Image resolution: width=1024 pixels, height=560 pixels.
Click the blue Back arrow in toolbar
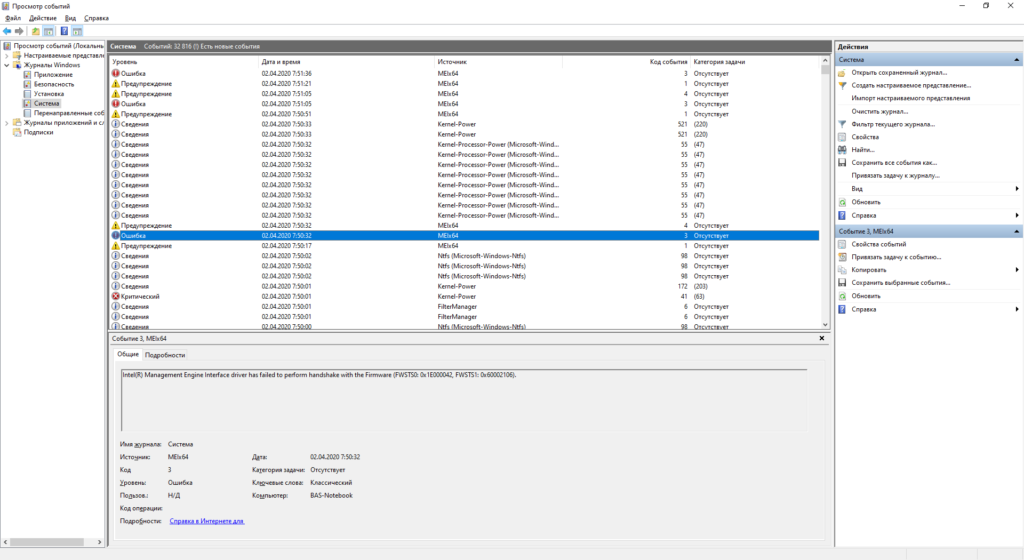click(x=7, y=31)
